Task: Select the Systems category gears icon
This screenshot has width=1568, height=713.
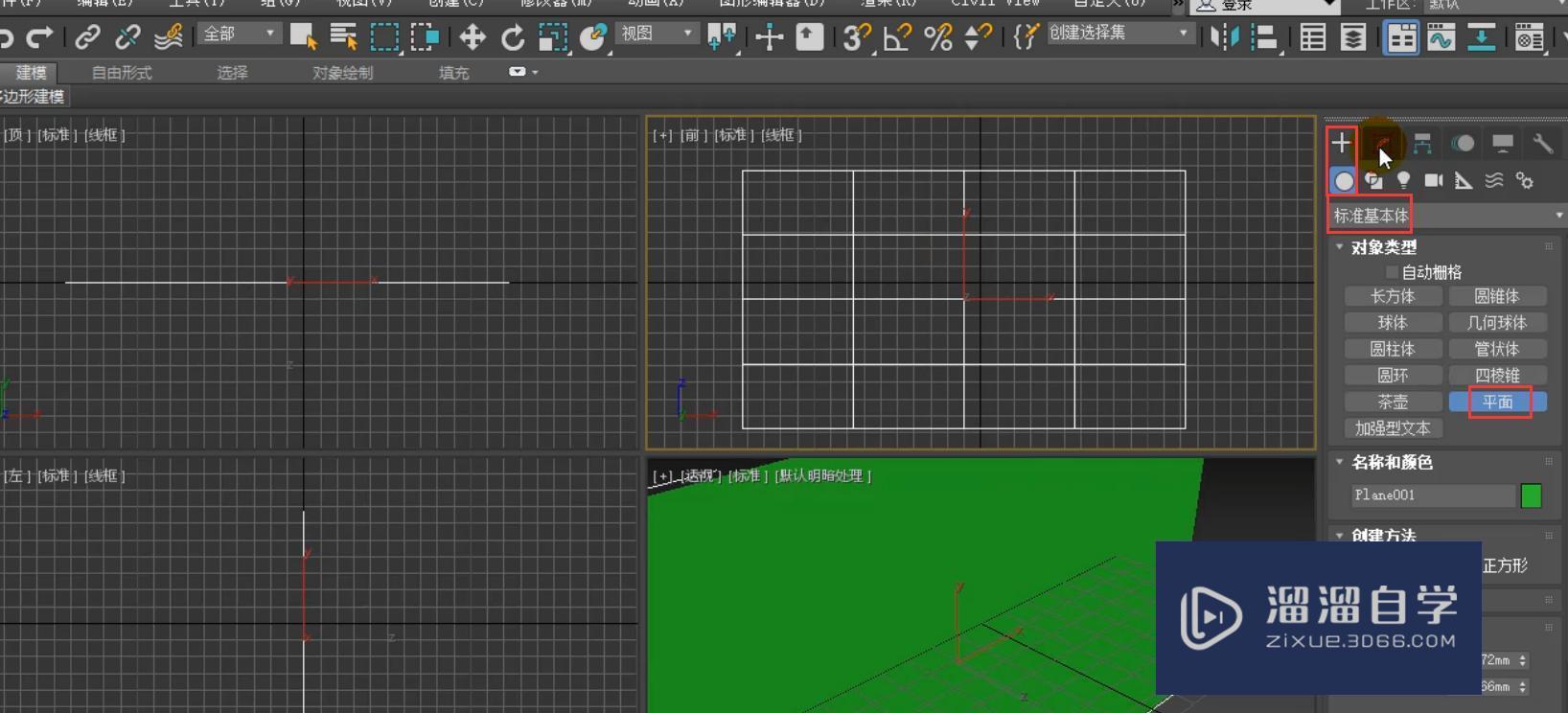Action: 1524,180
